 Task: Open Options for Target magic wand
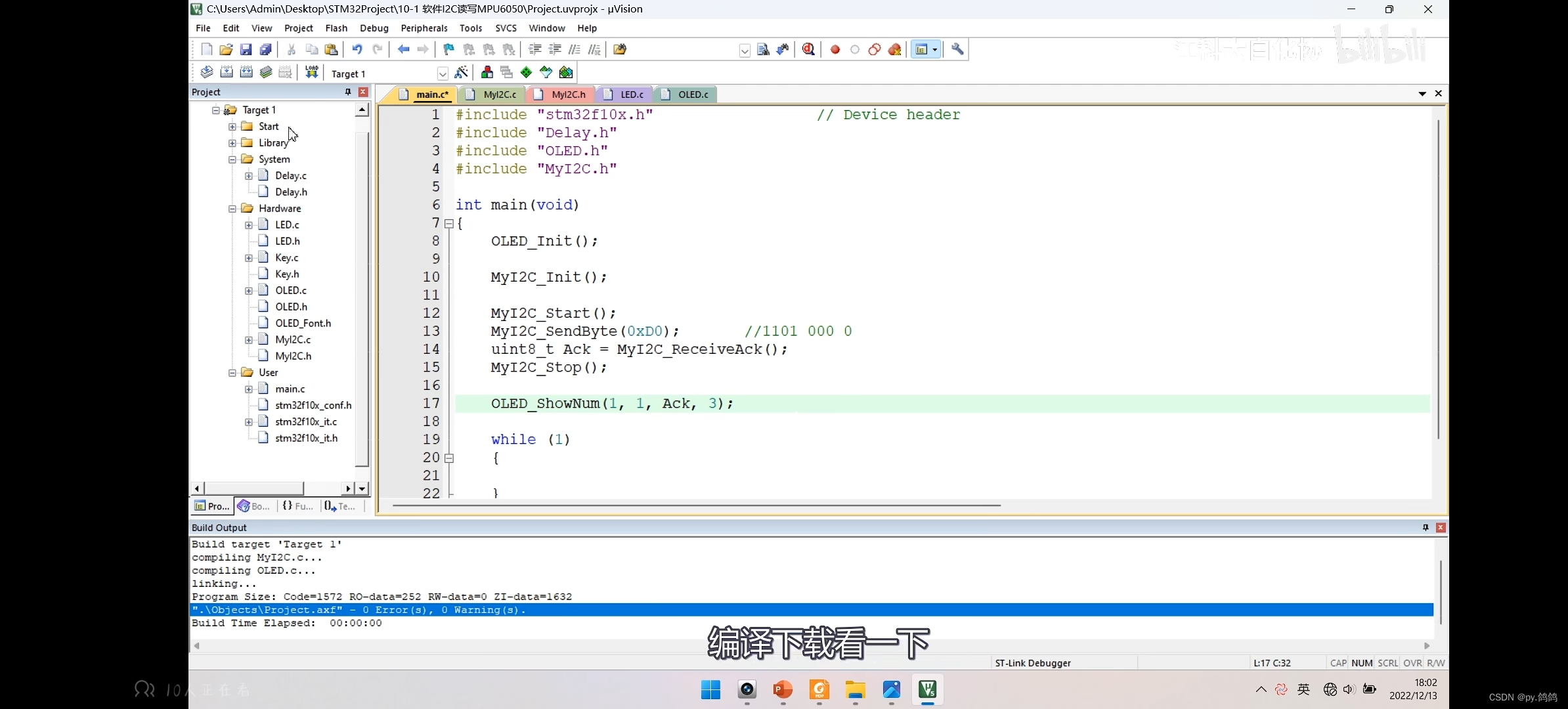(x=462, y=72)
